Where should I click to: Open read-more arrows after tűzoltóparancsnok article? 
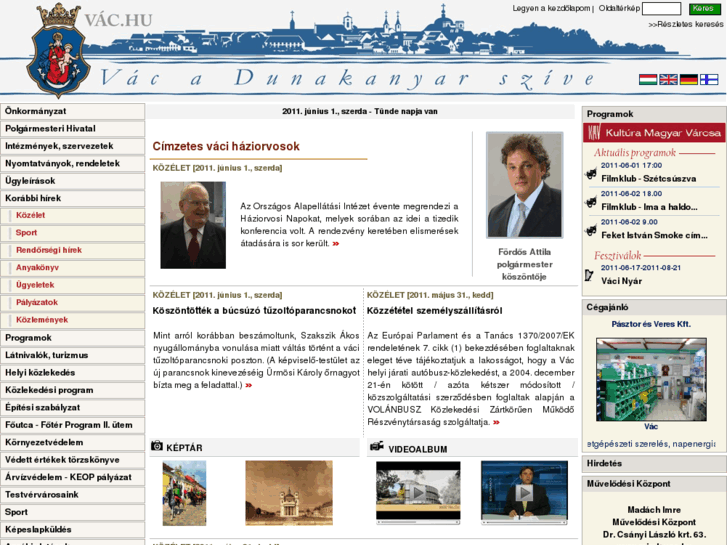tap(249, 385)
